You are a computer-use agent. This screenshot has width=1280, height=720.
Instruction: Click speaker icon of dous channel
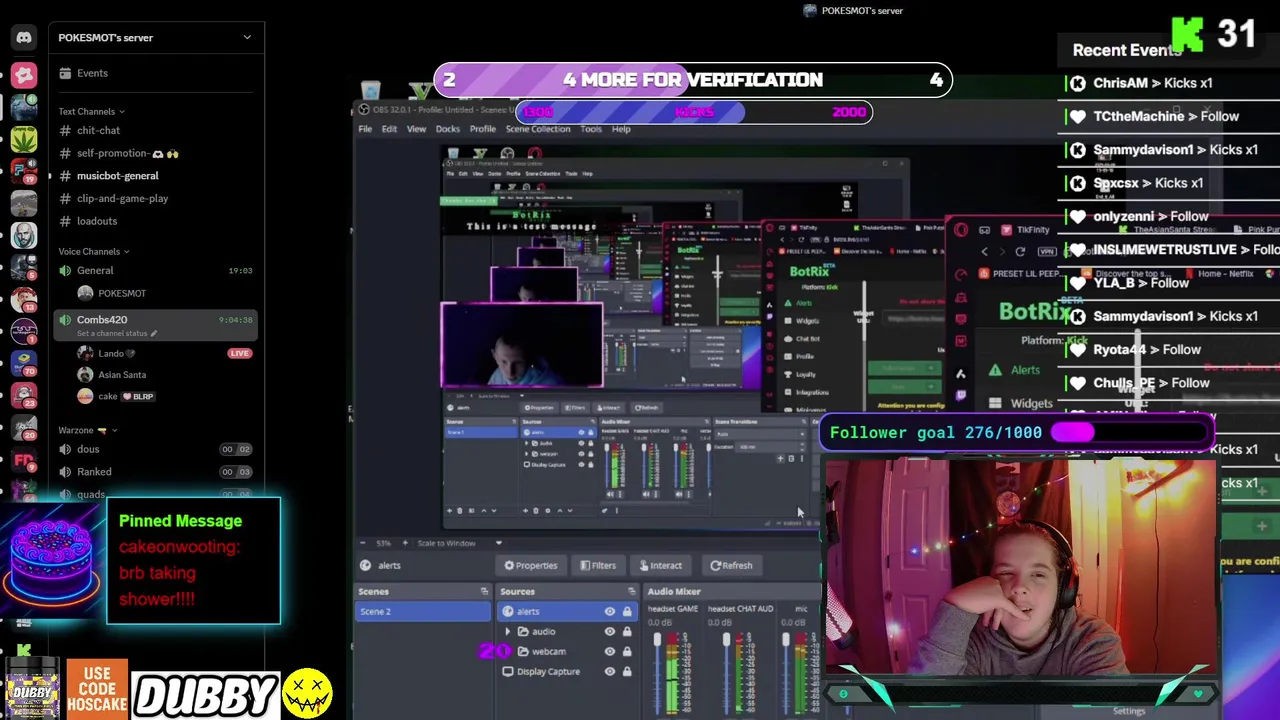point(65,450)
